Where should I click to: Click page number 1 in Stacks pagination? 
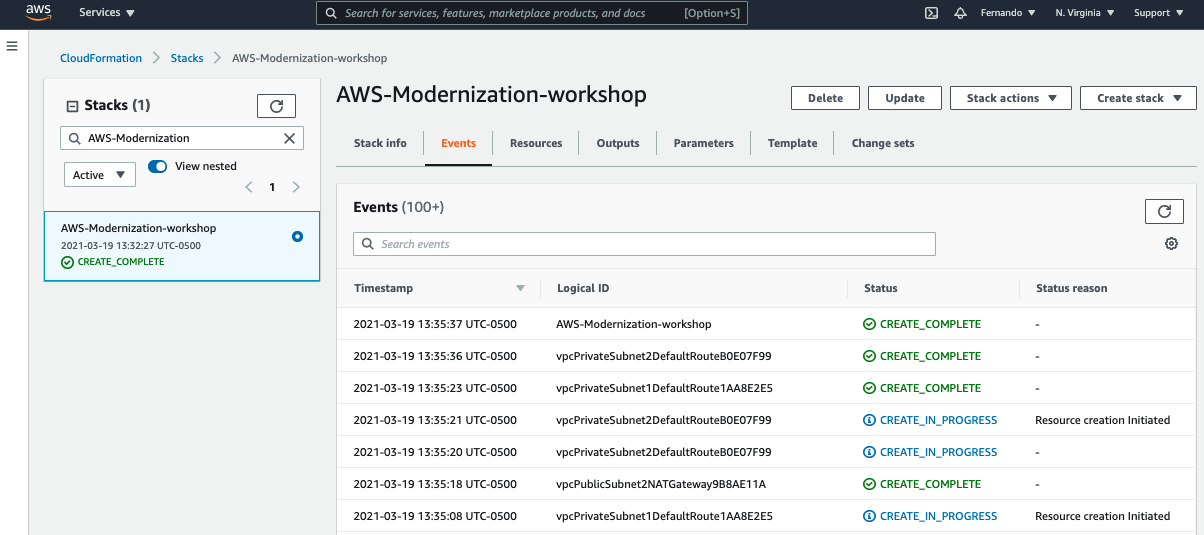click(x=272, y=187)
